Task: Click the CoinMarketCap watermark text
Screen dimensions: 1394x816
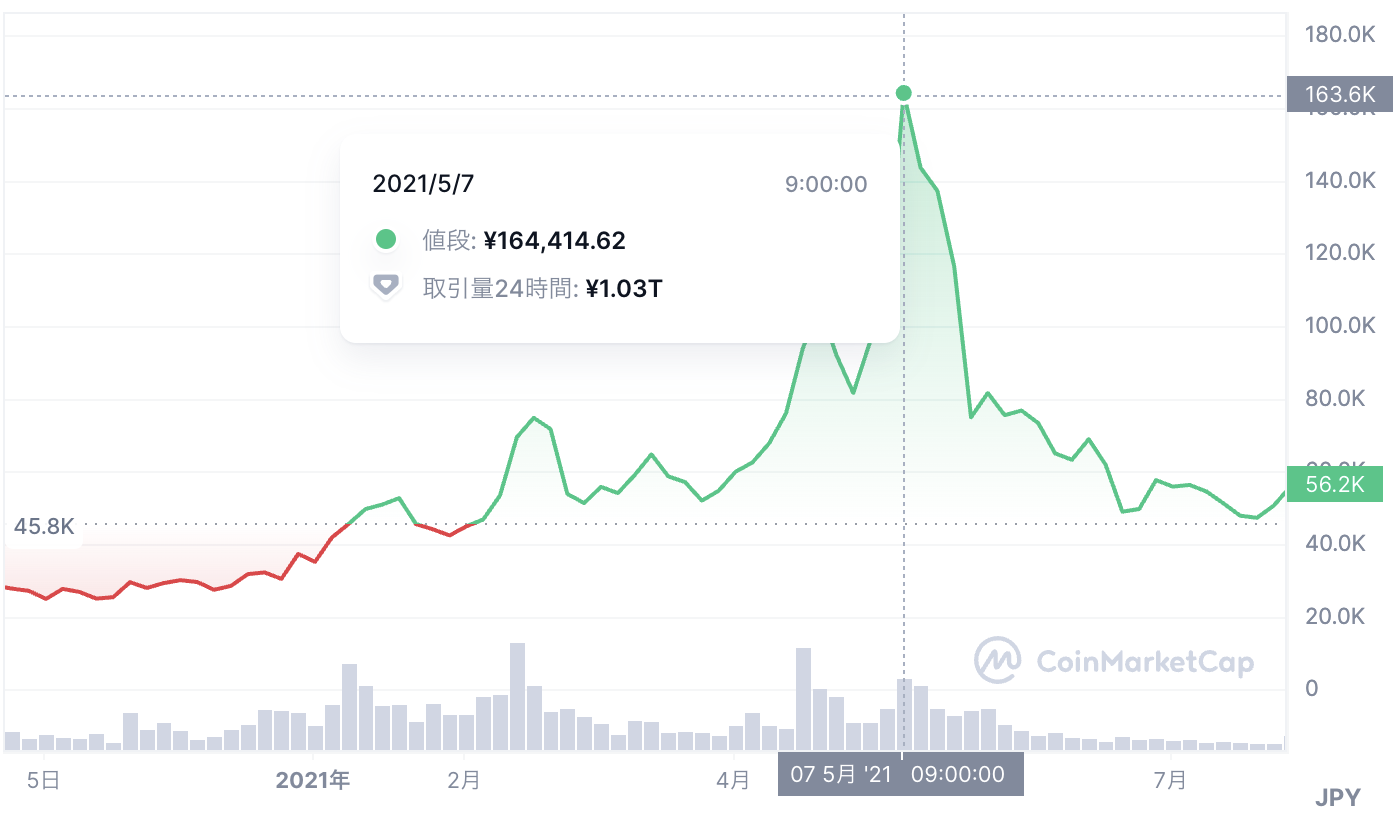Action: (x=1145, y=661)
